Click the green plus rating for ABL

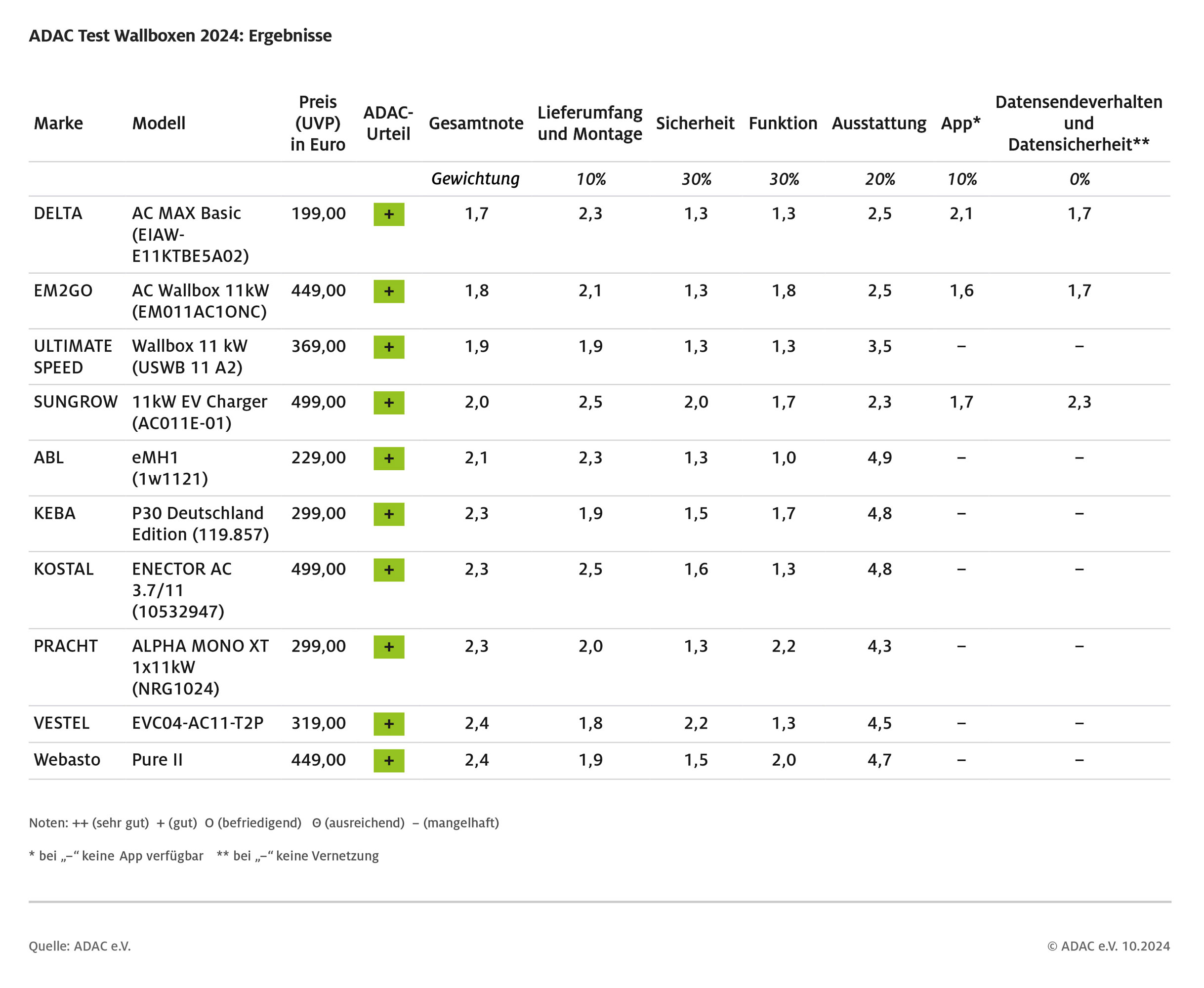(389, 459)
